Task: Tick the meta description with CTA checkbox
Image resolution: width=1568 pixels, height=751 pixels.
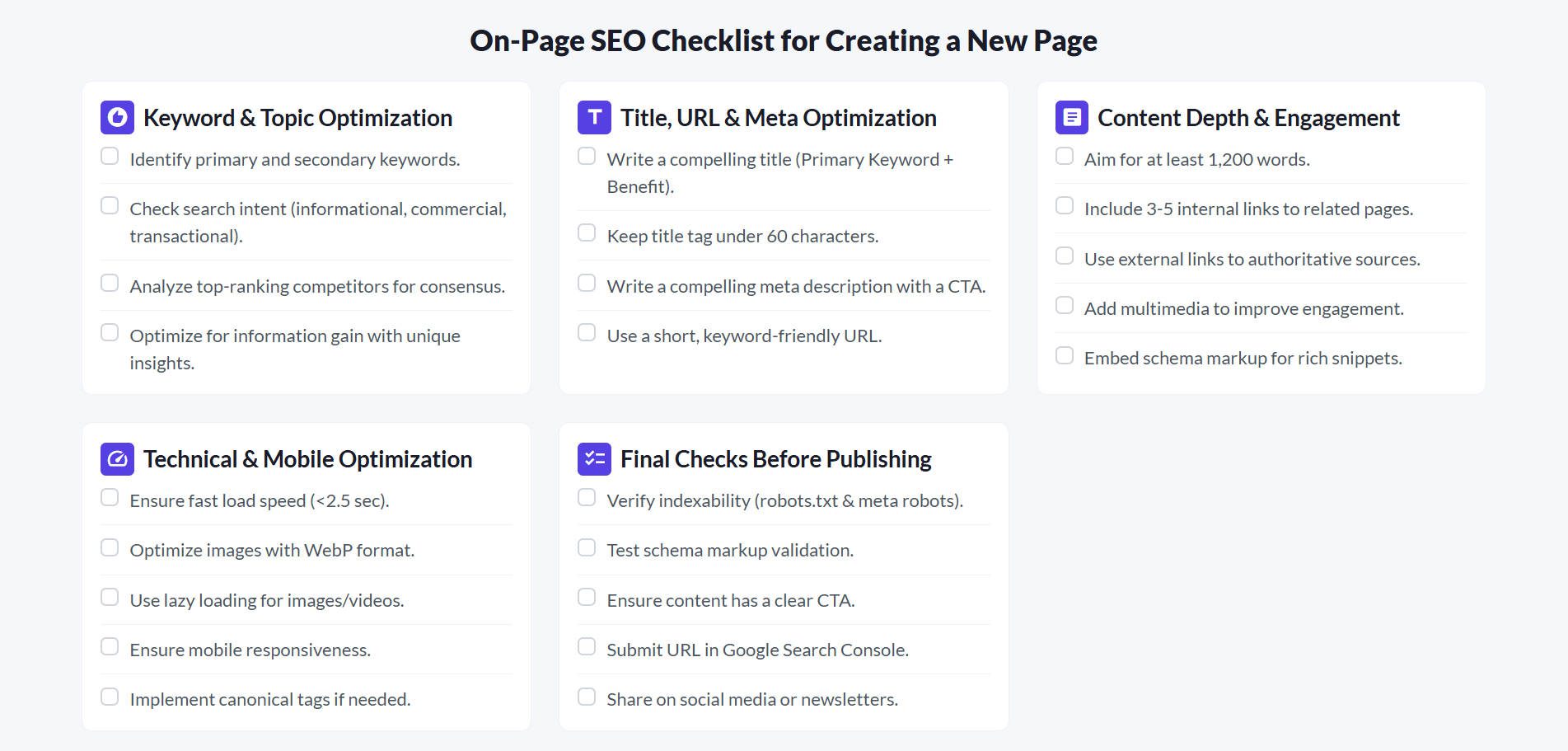Action: pos(586,282)
